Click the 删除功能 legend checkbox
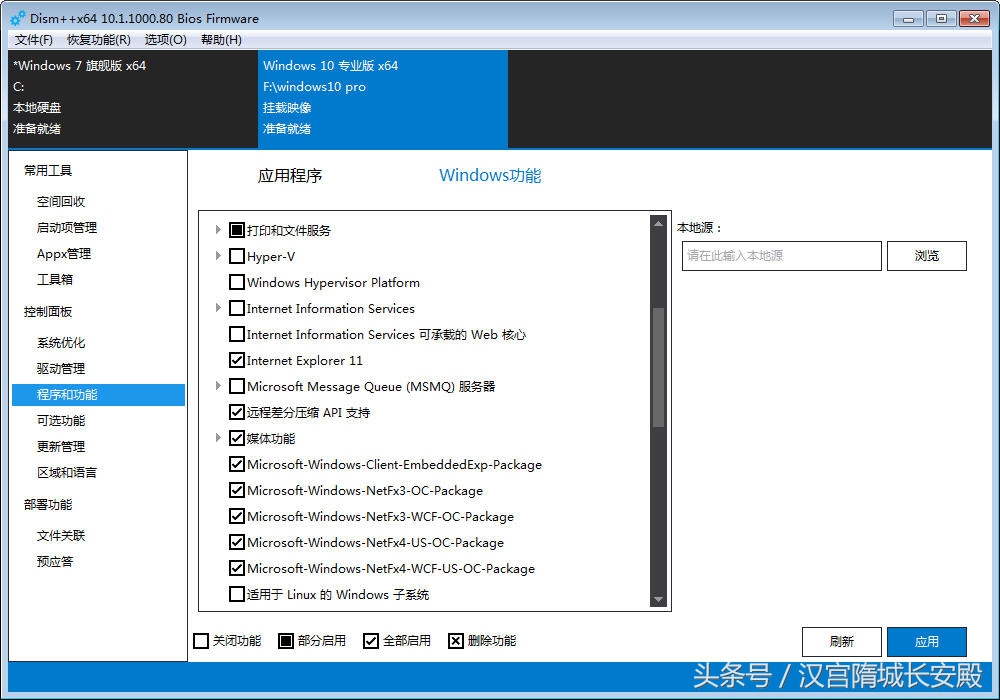The image size is (1000, 700). [x=455, y=641]
